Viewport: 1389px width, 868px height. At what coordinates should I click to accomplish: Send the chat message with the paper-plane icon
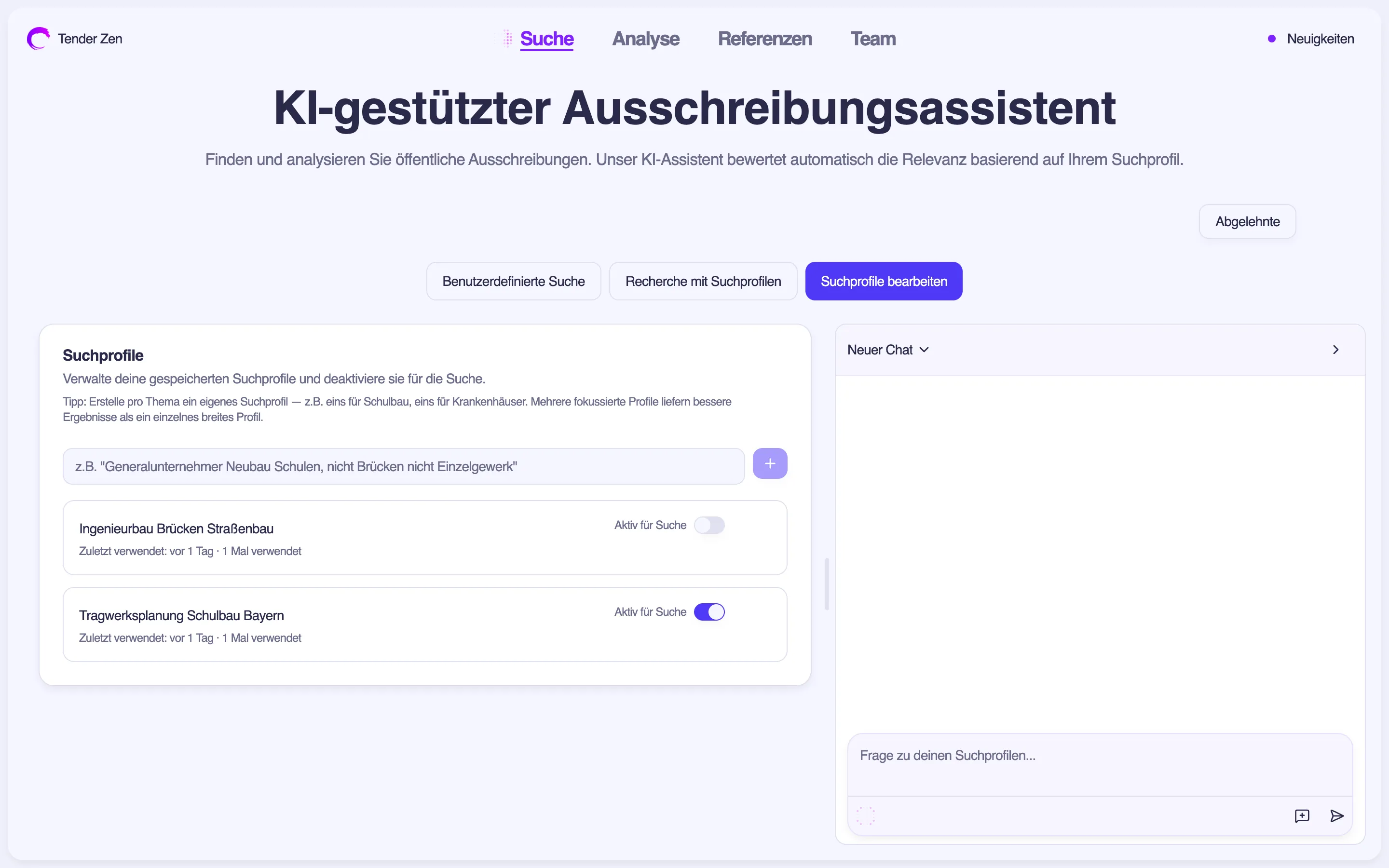coord(1337,816)
